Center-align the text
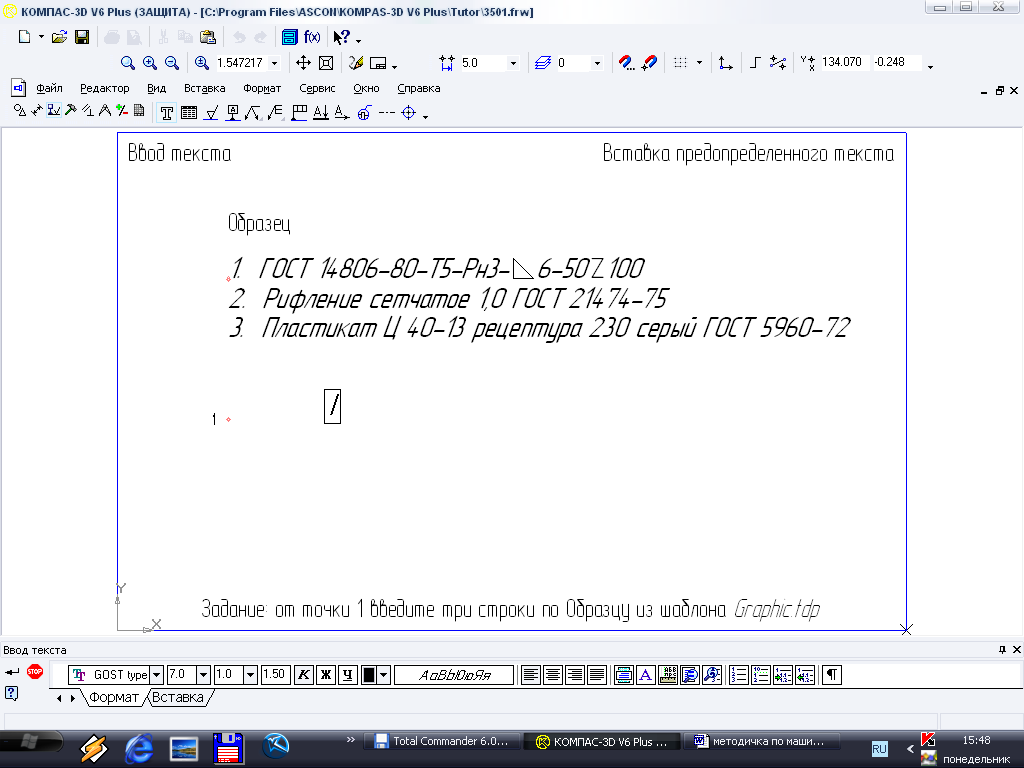 [x=553, y=675]
